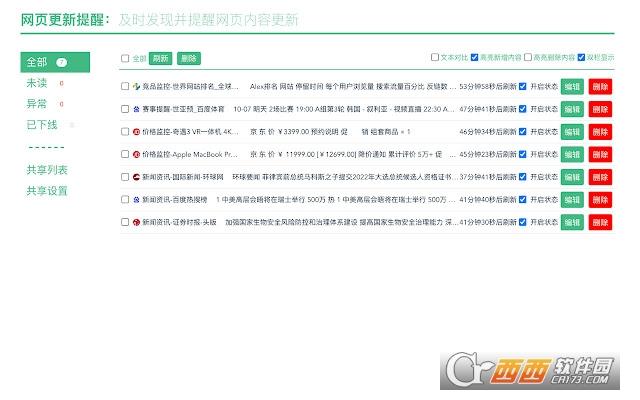Edit the 竞品监控-世界网站排名 task
The height and width of the screenshot is (400, 640).
pyautogui.click(x=572, y=87)
